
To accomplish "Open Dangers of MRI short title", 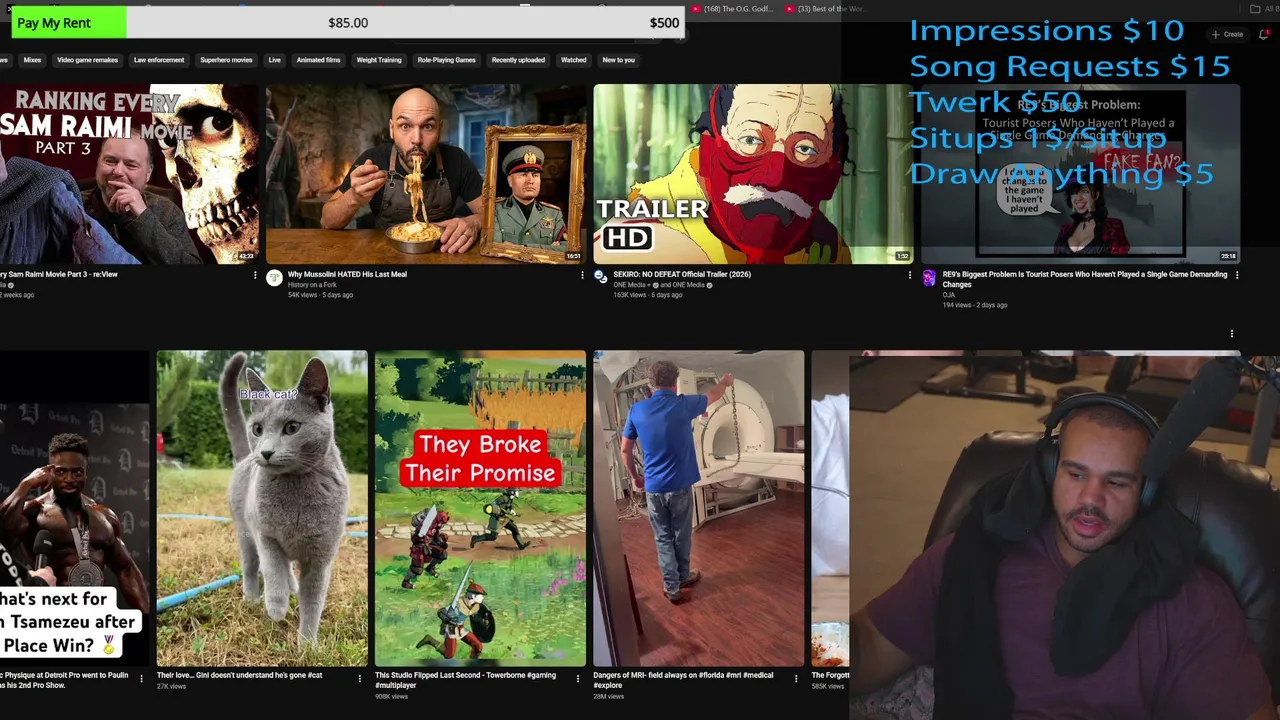I will (x=683, y=680).
